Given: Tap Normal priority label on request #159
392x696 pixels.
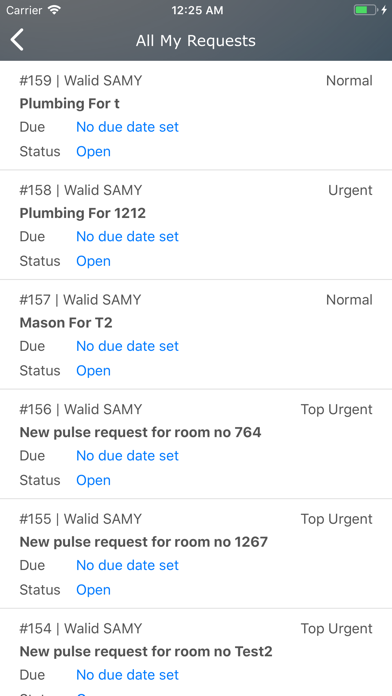Looking at the screenshot, I should (349, 81).
